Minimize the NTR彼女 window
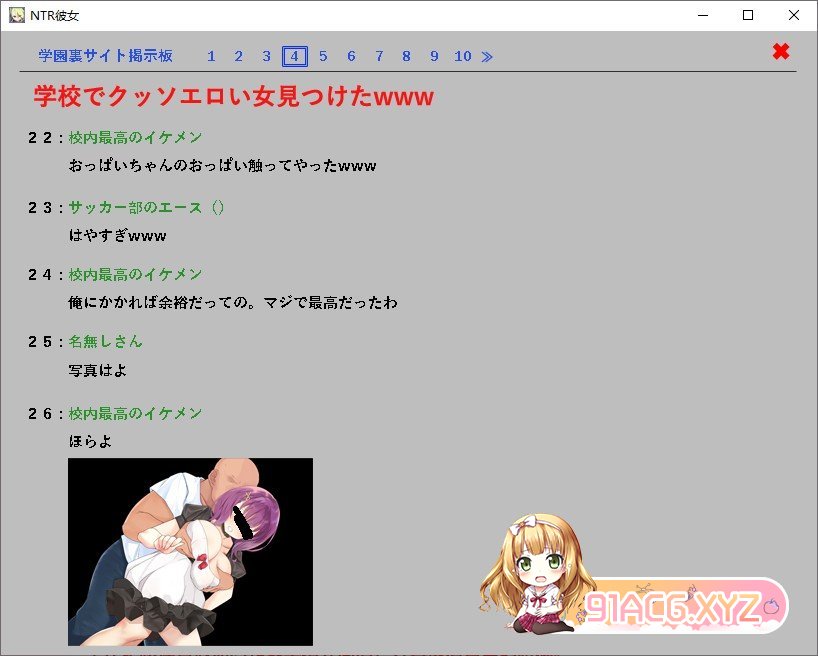Viewport: 818px width, 656px height. 703,15
